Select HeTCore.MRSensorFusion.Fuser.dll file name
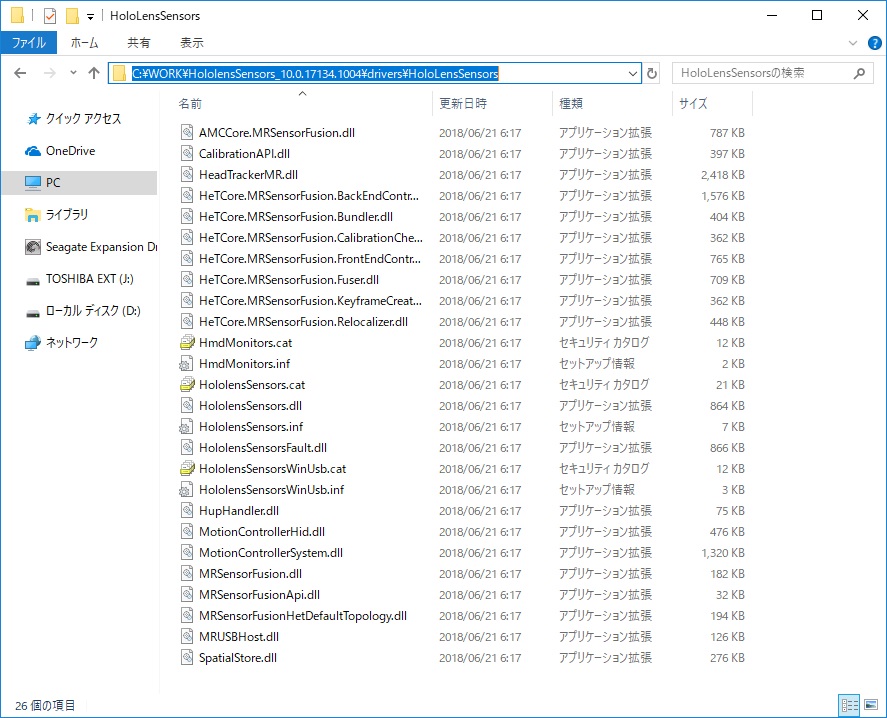The image size is (887, 718). click(x=289, y=280)
